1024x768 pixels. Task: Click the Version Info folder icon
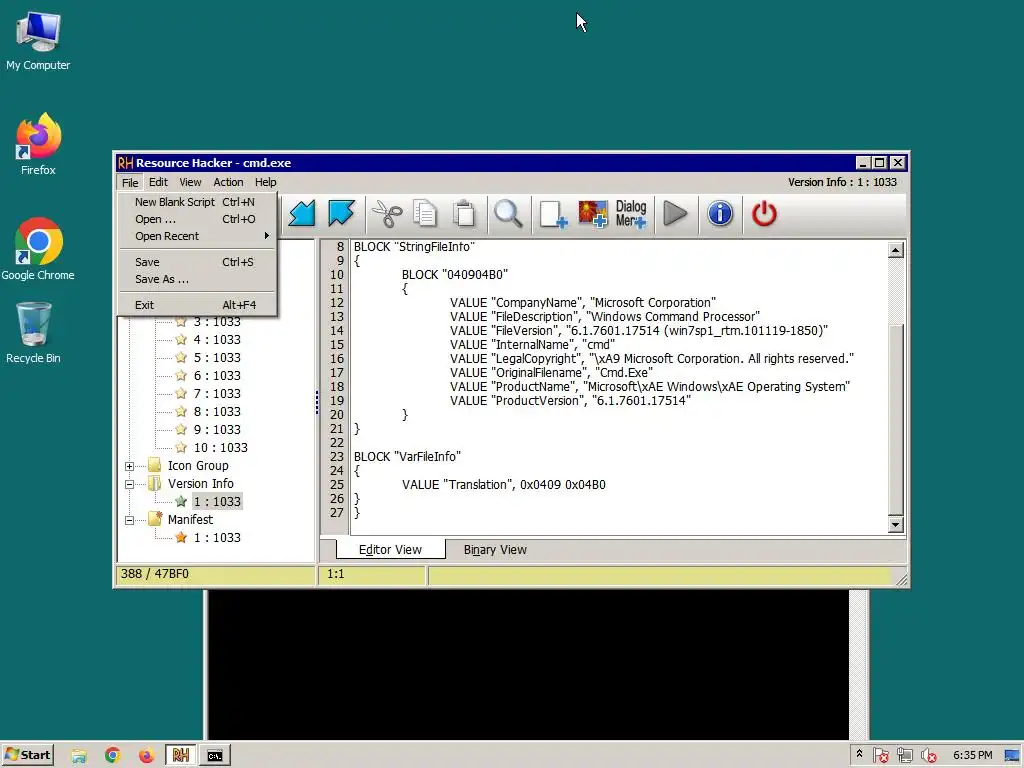[155, 483]
